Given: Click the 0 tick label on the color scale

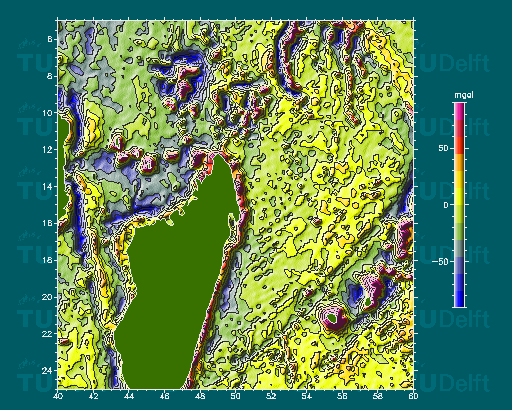Looking at the screenshot, I should point(446,205).
